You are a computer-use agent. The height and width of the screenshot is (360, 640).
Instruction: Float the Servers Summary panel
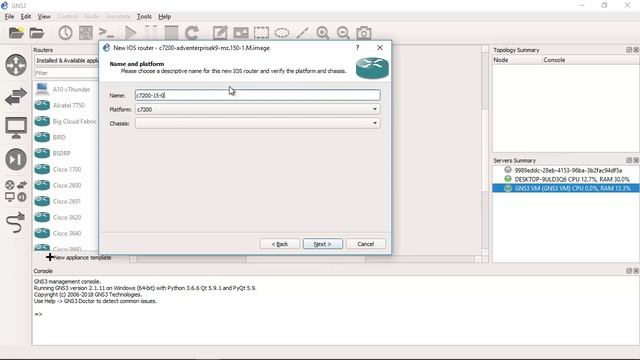pyautogui.click(x=629, y=160)
